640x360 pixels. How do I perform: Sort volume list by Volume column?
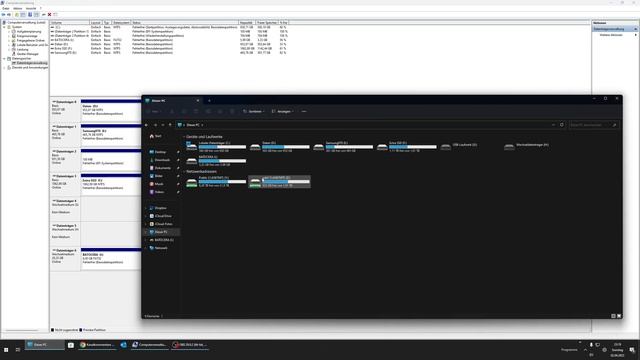tap(69, 22)
